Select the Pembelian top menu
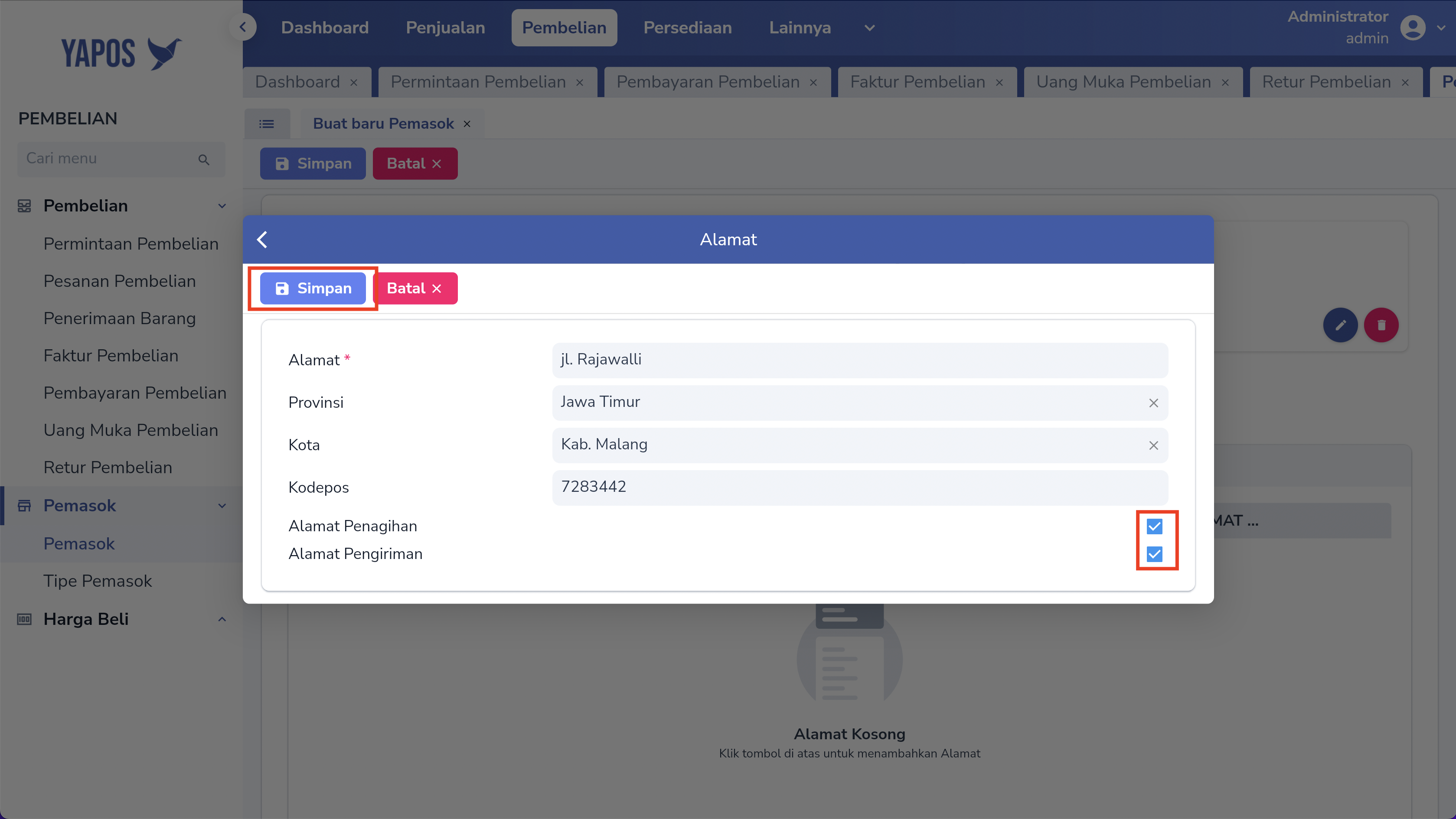Image resolution: width=1456 pixels, height=819 pixels. point(564,28)
